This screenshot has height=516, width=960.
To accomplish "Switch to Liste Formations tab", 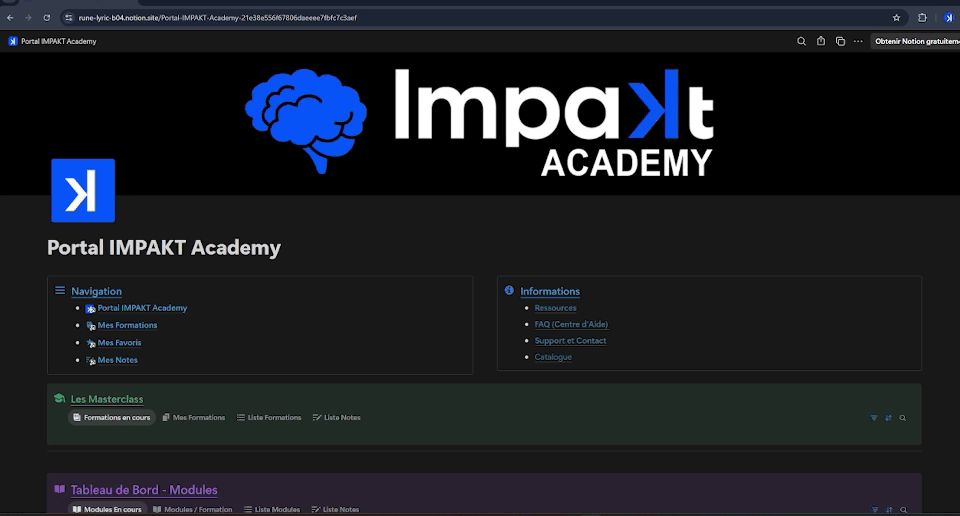I will (x=269, y=417).
